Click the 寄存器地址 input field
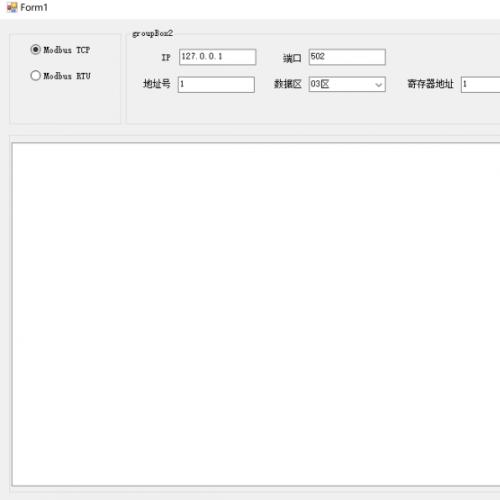This screenshot has height=500, width=500. pyautogui.click(x=480, y=84)
